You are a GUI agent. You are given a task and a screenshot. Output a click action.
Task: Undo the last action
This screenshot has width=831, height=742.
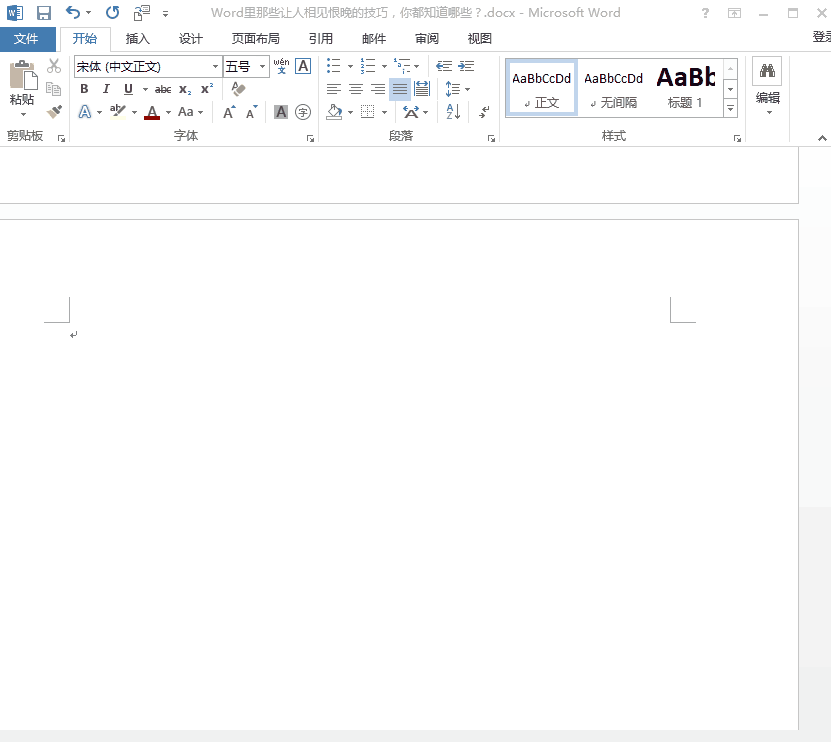[73, 12]
